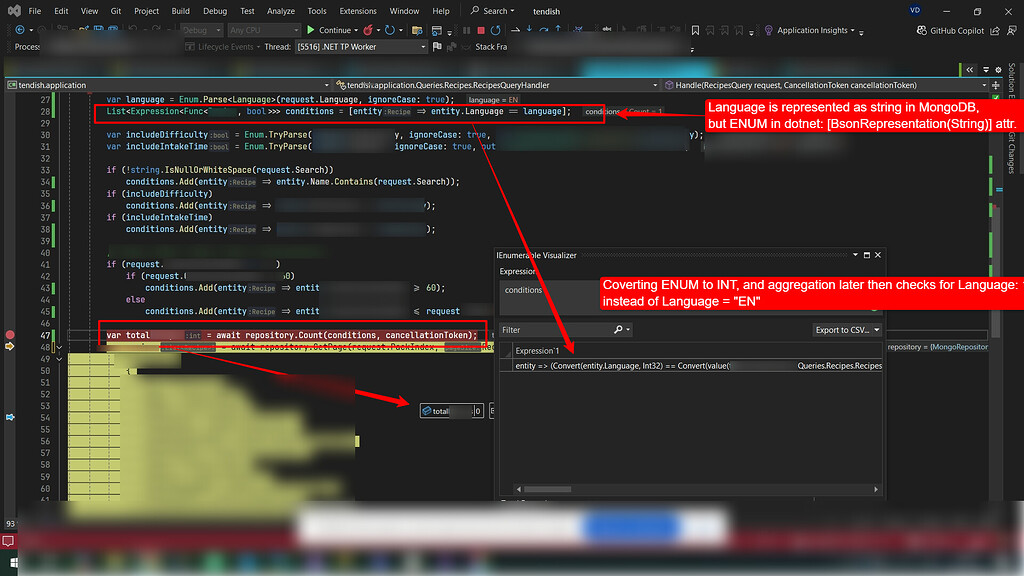The image size is (1024, 576).
Task: Open the Thread dropdown showing .NET TP Worker
Action: point(423,46)
